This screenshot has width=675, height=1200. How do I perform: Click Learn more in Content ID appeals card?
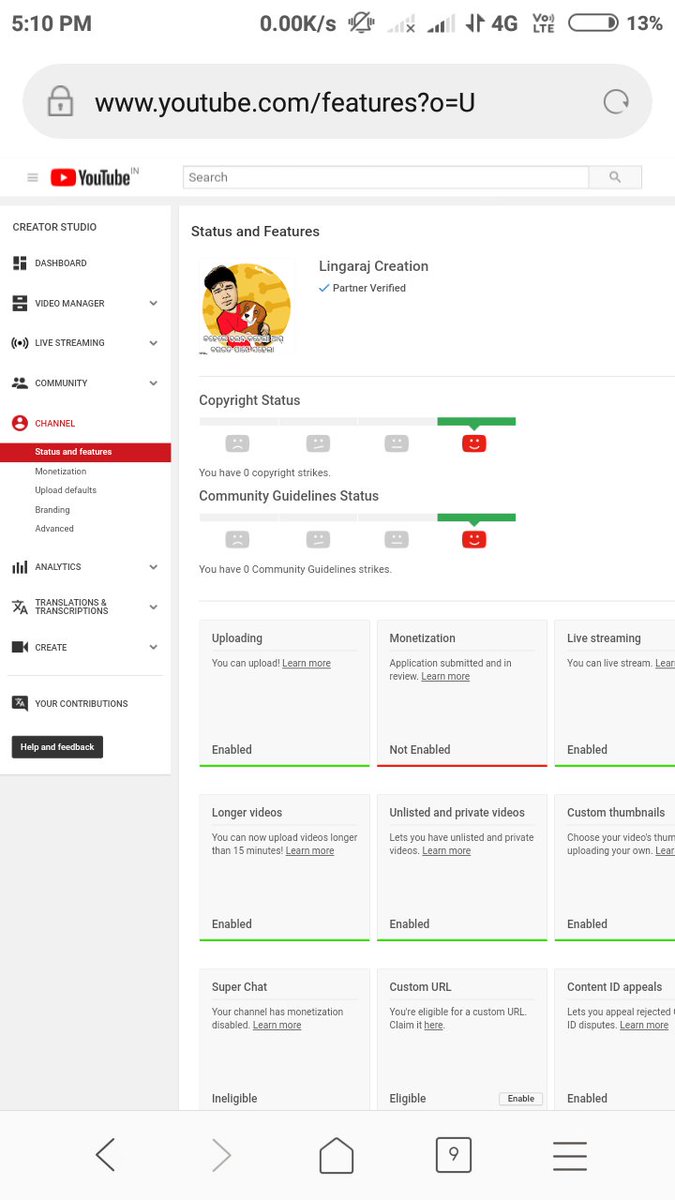click(x=644, y=1026)
